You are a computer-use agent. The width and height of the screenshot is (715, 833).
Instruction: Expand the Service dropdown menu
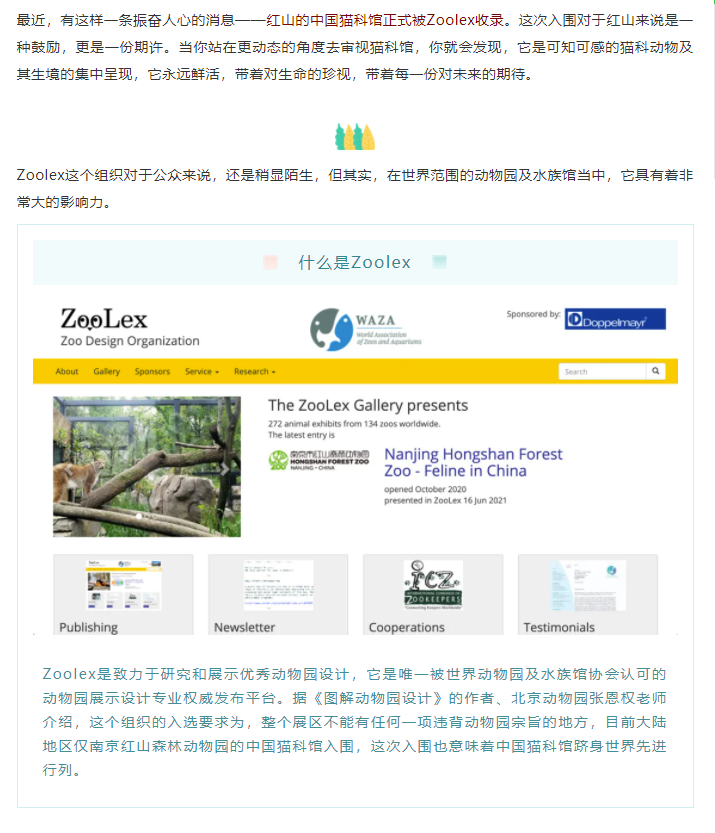click(202, 372)
